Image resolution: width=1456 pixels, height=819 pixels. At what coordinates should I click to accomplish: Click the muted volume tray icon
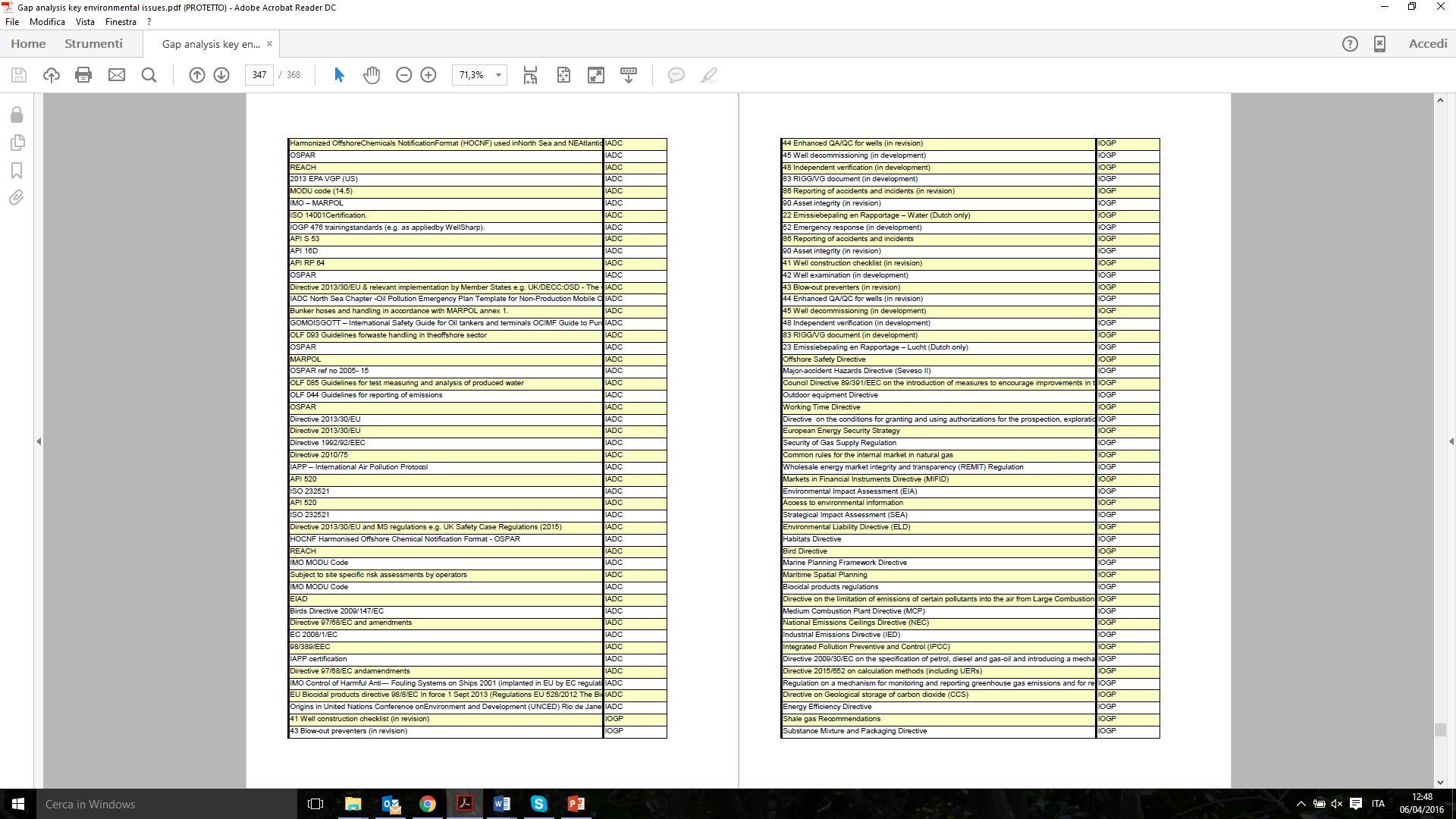(1337, 804)
